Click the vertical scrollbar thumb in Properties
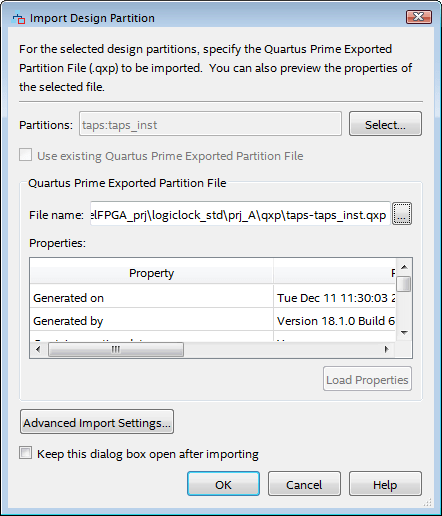442x516 pixels. pyautogui.click(x=404, y=284)
